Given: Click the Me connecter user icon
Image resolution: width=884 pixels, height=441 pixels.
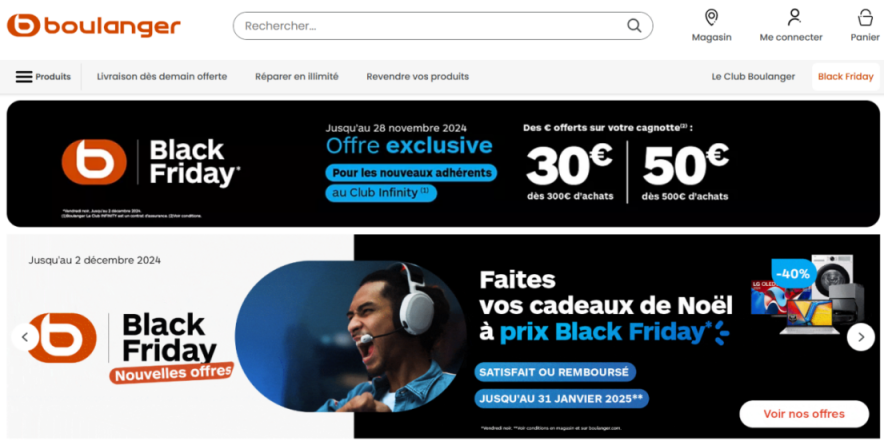Looking at the screenshot, I should pyautogui.click(x=794, y=17).
